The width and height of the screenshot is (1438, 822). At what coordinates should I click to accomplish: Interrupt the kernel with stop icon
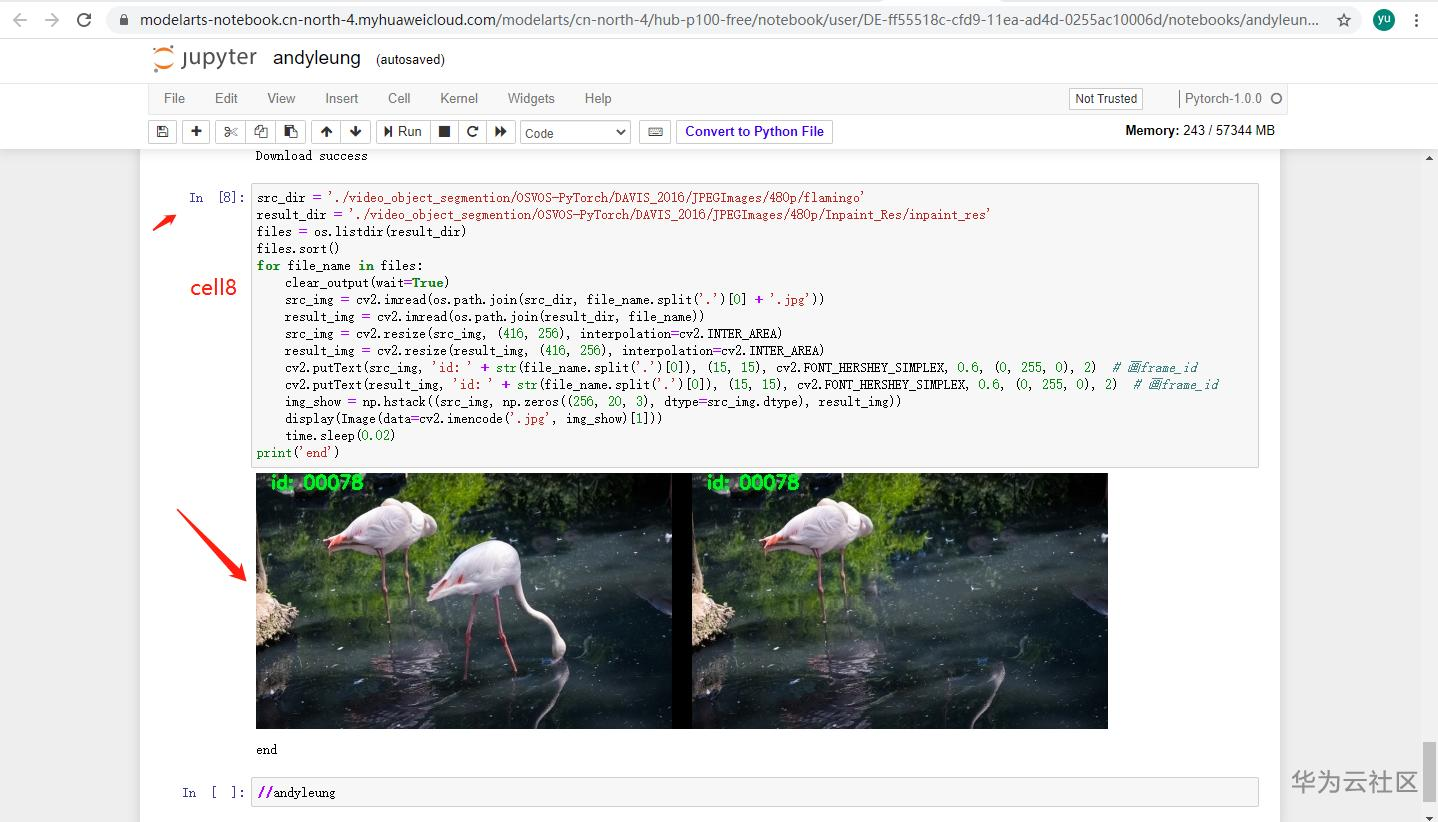point(445,132)
